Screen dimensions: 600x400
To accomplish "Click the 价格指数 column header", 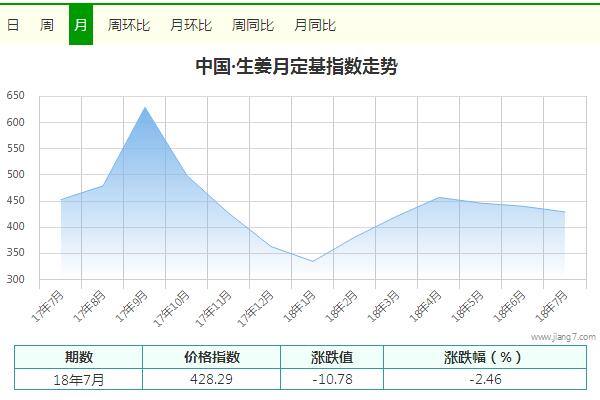I will pyautogui.click(x=212, y=357).
